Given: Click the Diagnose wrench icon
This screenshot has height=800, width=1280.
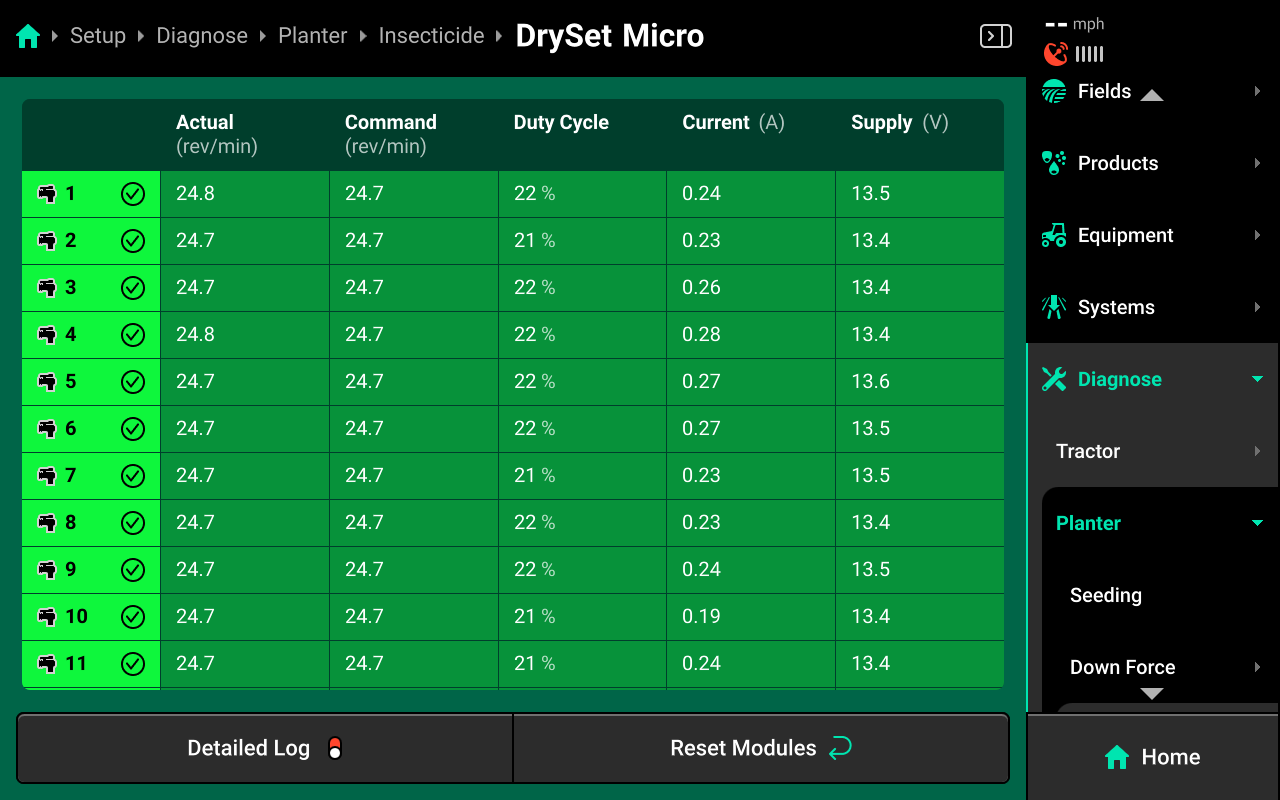Looking at the screenshot, I should point(1054,379).
